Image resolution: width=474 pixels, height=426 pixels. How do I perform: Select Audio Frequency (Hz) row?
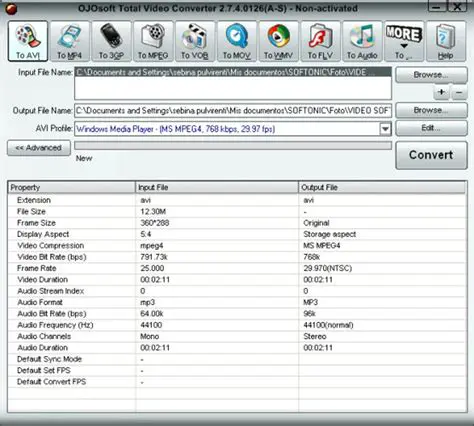(237, 325)
